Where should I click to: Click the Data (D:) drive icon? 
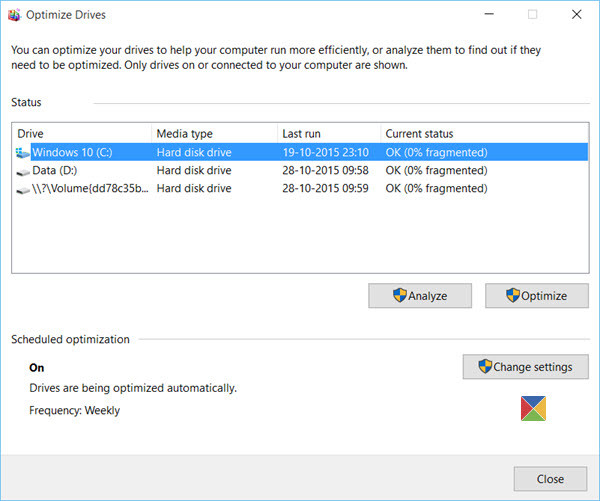tap(23, 172)
